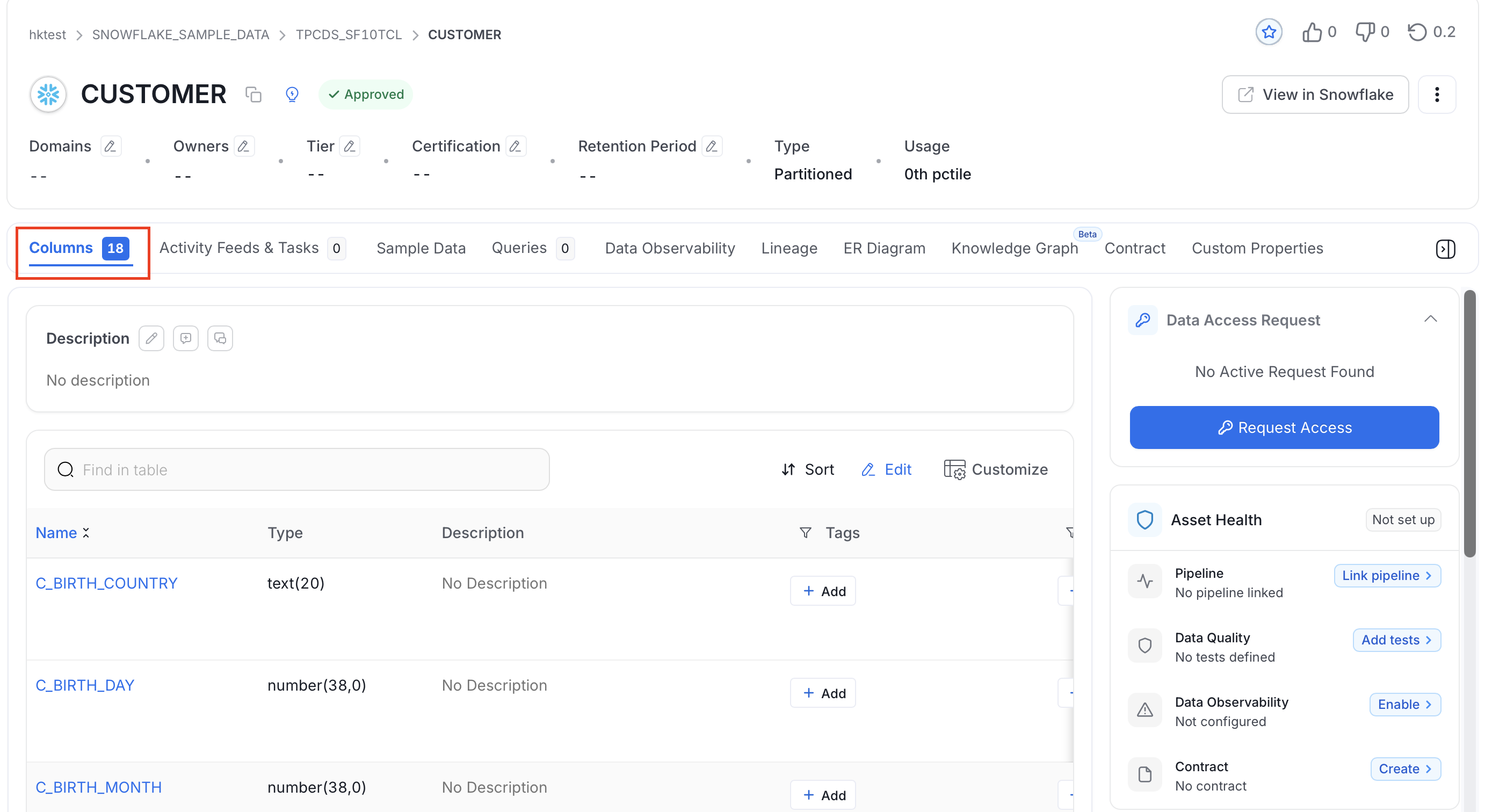The height and width of the screenshot is (812, 1492).
Task: Click the lightbulb suggestion icon
Action: coord(292,95)
